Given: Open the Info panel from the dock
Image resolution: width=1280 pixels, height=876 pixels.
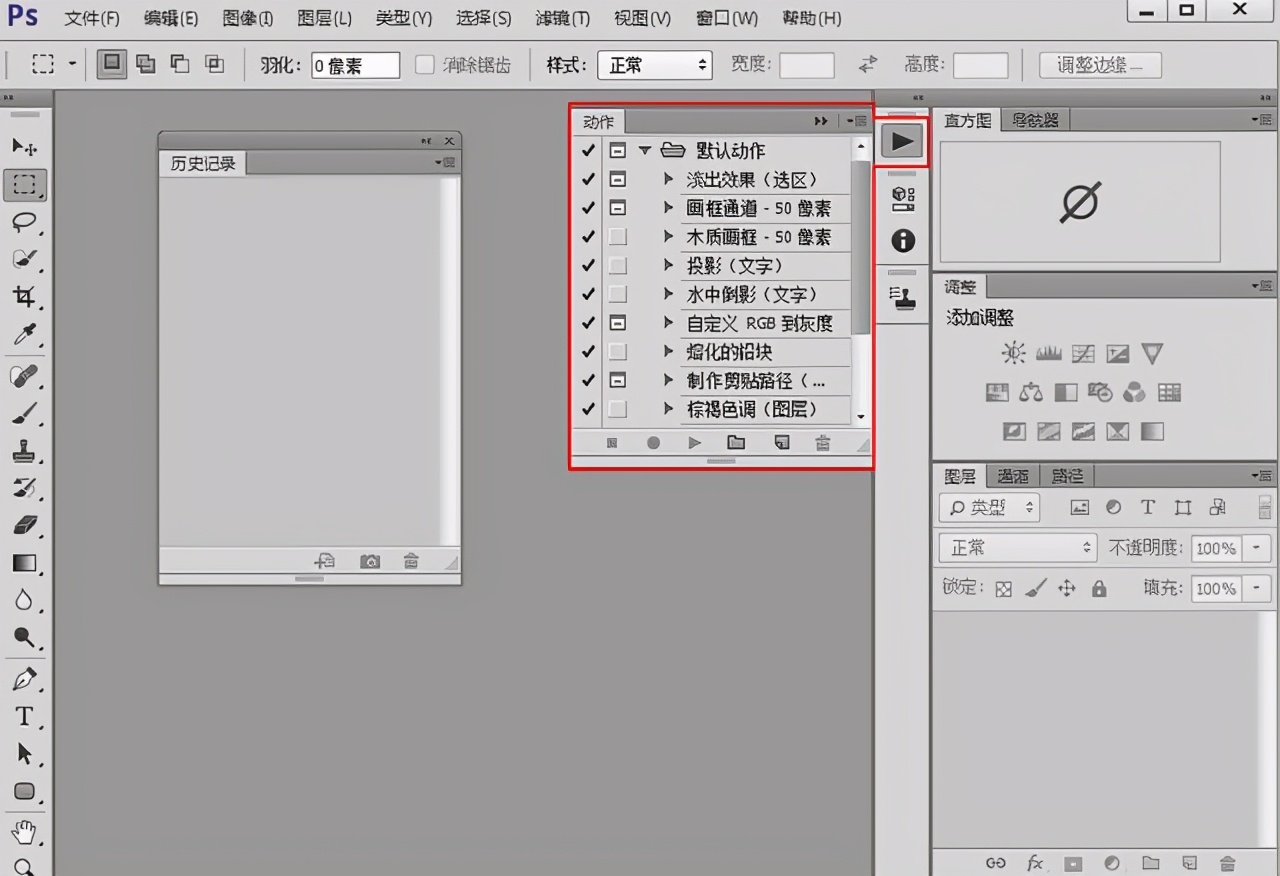Looking at the screenshot, I should tap(902, 240).
